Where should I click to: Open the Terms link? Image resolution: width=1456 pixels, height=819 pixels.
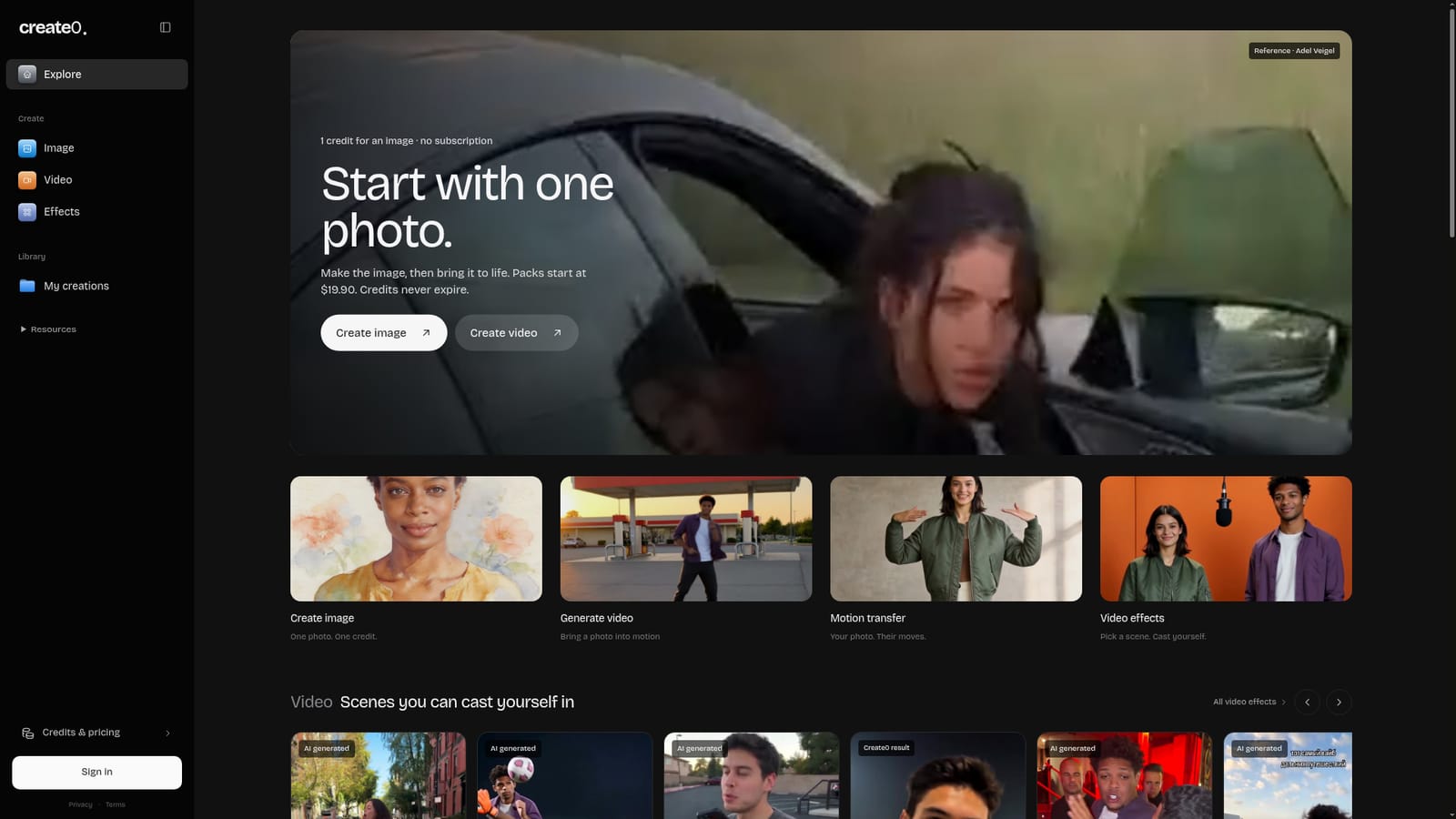pos(116,804)
